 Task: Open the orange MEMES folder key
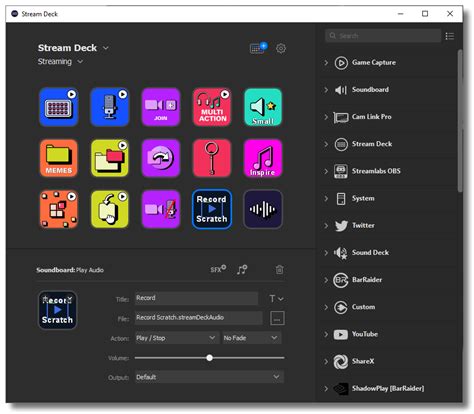[59, 158]
